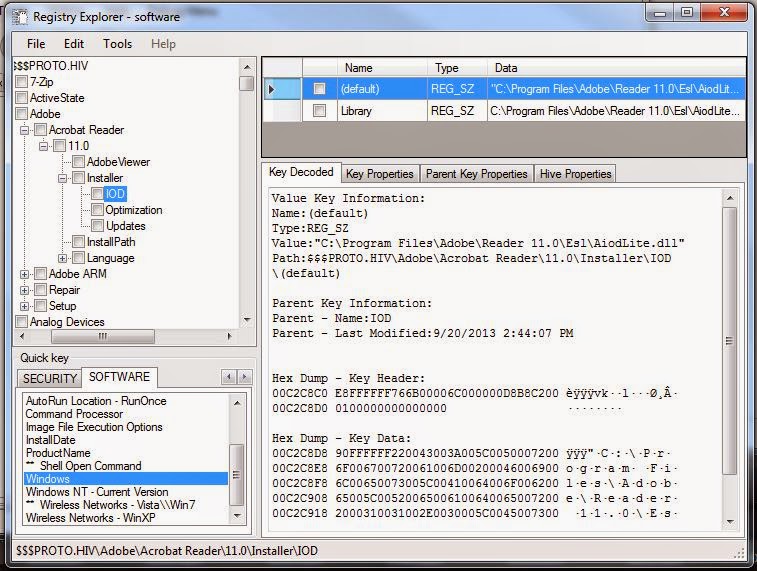Select the Library row REG_SZ type cell
Viewport: 757px width, 571px height.
click(x=457, y=111)
